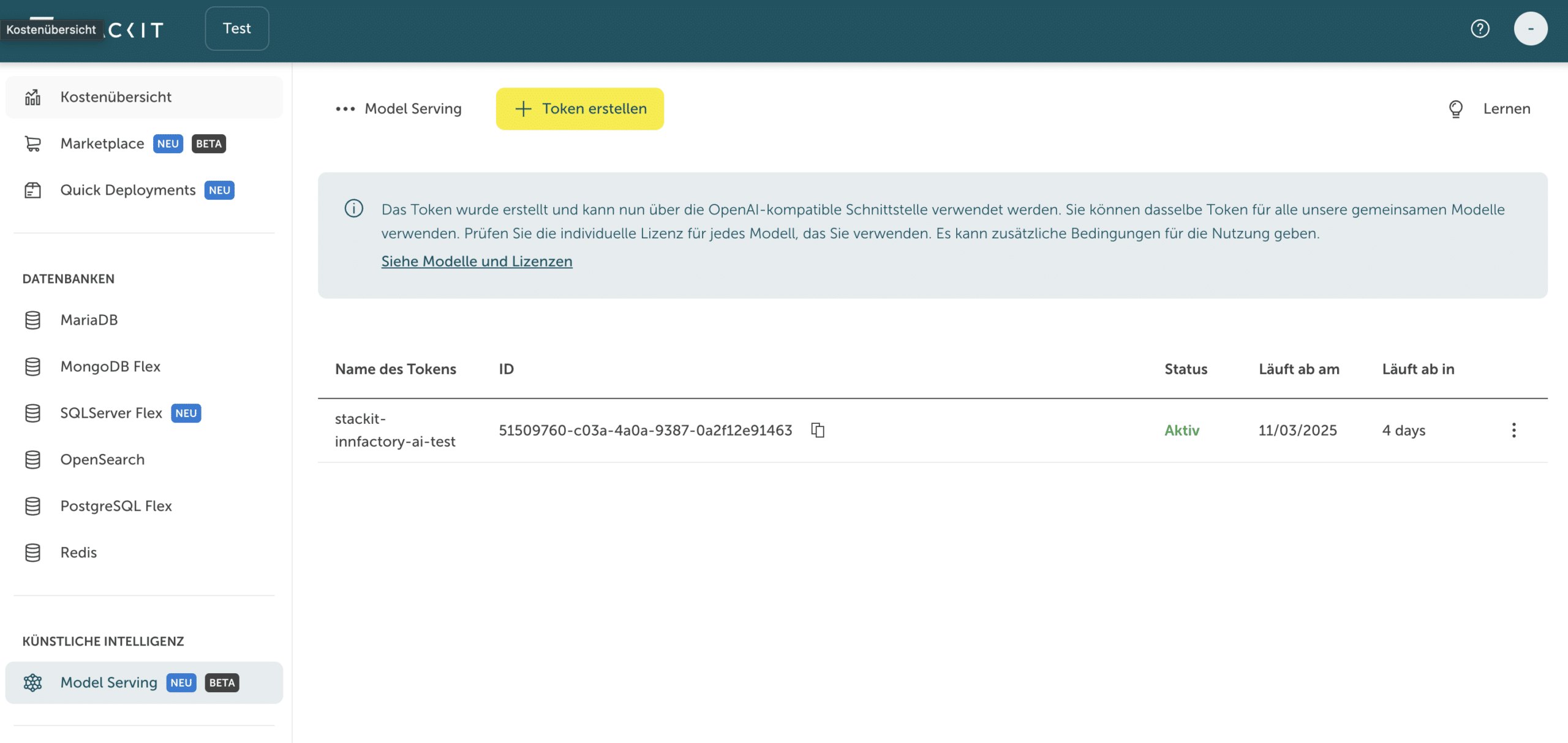Click the Quick Deployments package icon
Image resolution: width=1568 pixels, height=743 pixels.
(x=32, y=190)
